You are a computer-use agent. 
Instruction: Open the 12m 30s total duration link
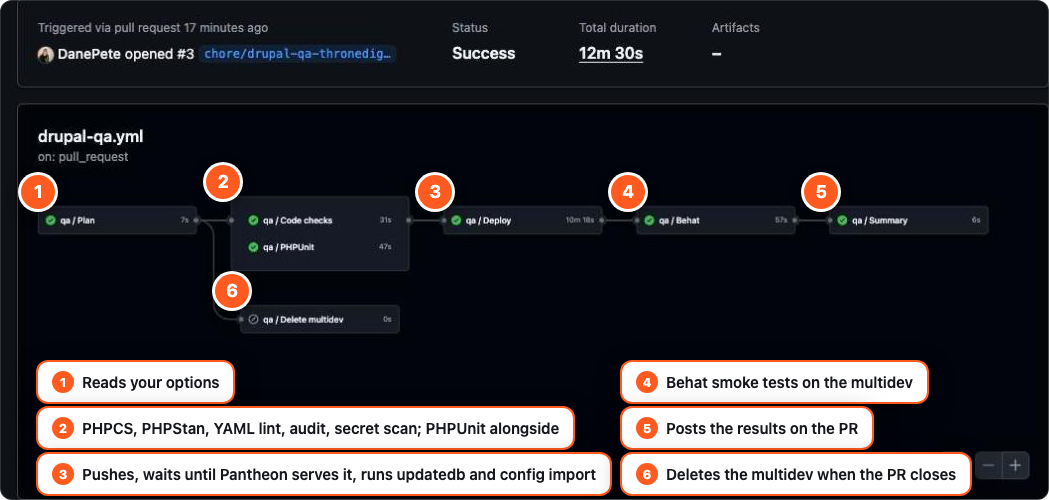tap(611, 54)
